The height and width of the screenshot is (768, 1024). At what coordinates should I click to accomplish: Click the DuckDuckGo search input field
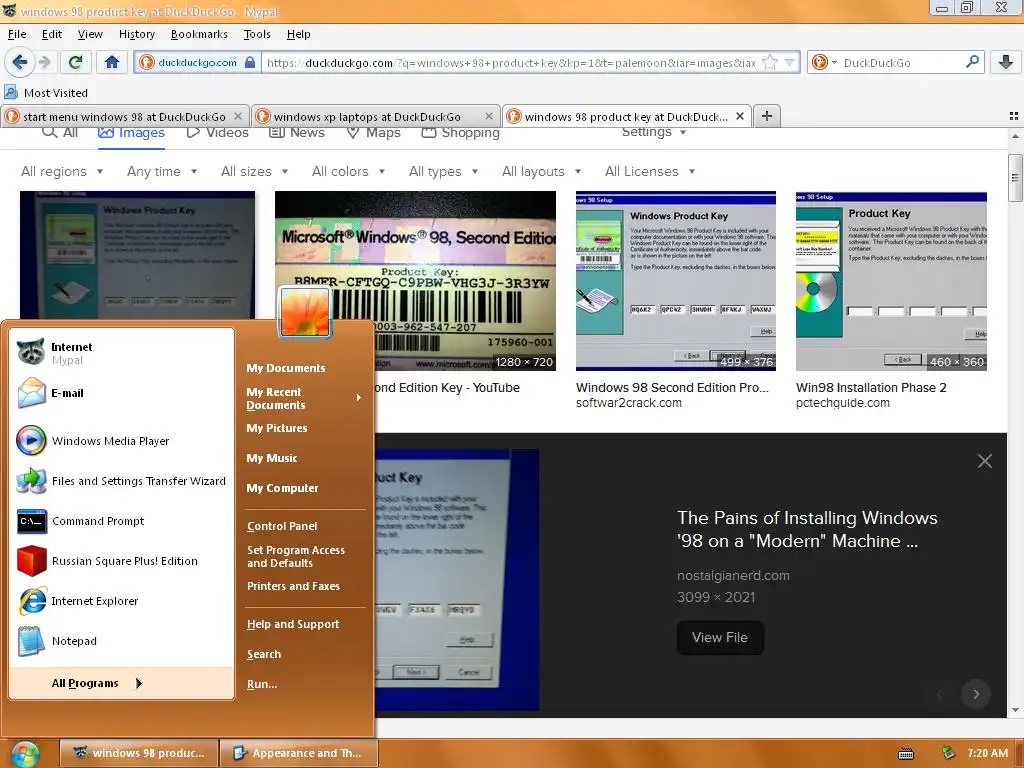click(903, 63)
